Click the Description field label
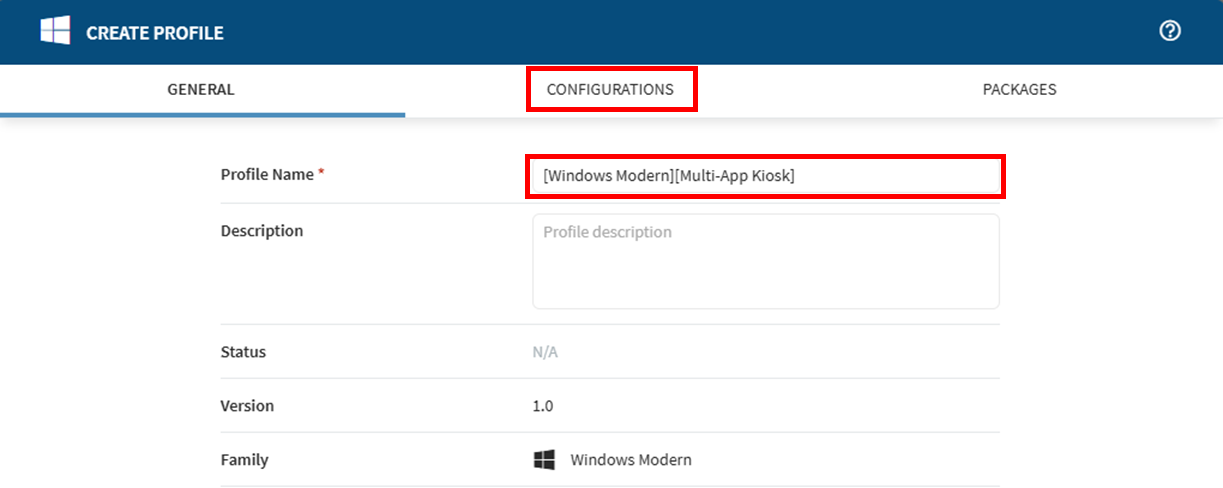This screenshot has height=488, width=1223. coord(261,231)
